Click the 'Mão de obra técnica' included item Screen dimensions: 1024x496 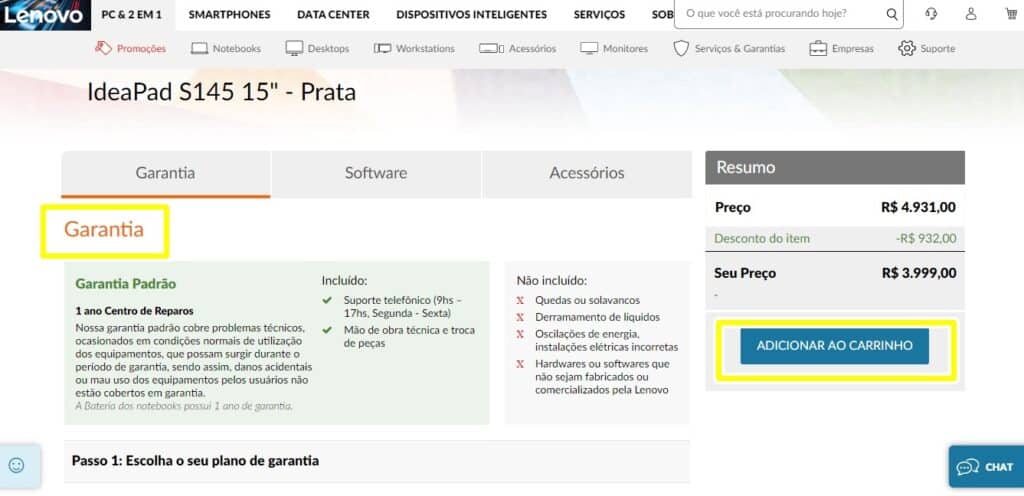(409, 336)
